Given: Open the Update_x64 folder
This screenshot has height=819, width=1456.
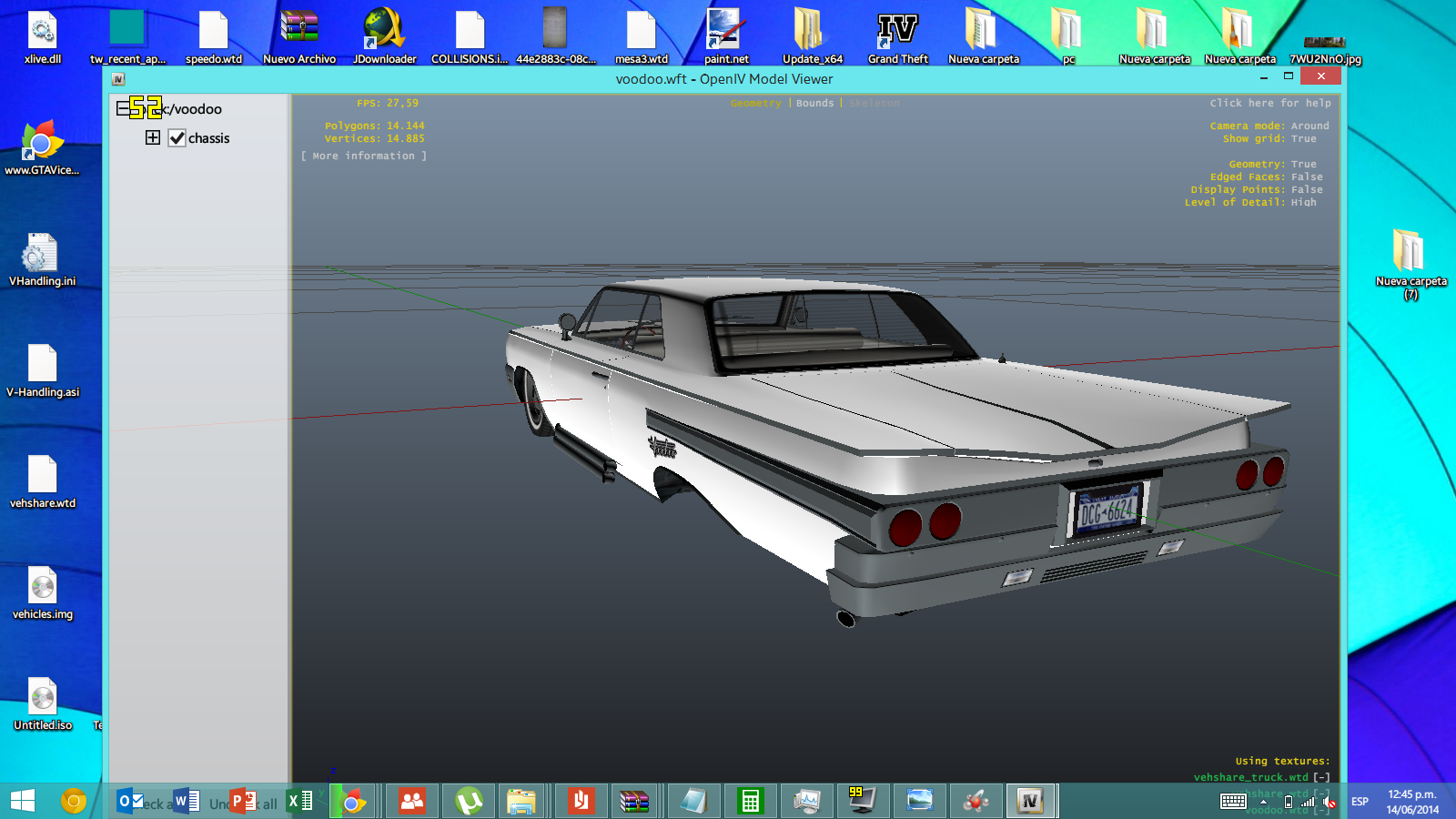Looking at the screenshot, I should [x=813, y=38].
